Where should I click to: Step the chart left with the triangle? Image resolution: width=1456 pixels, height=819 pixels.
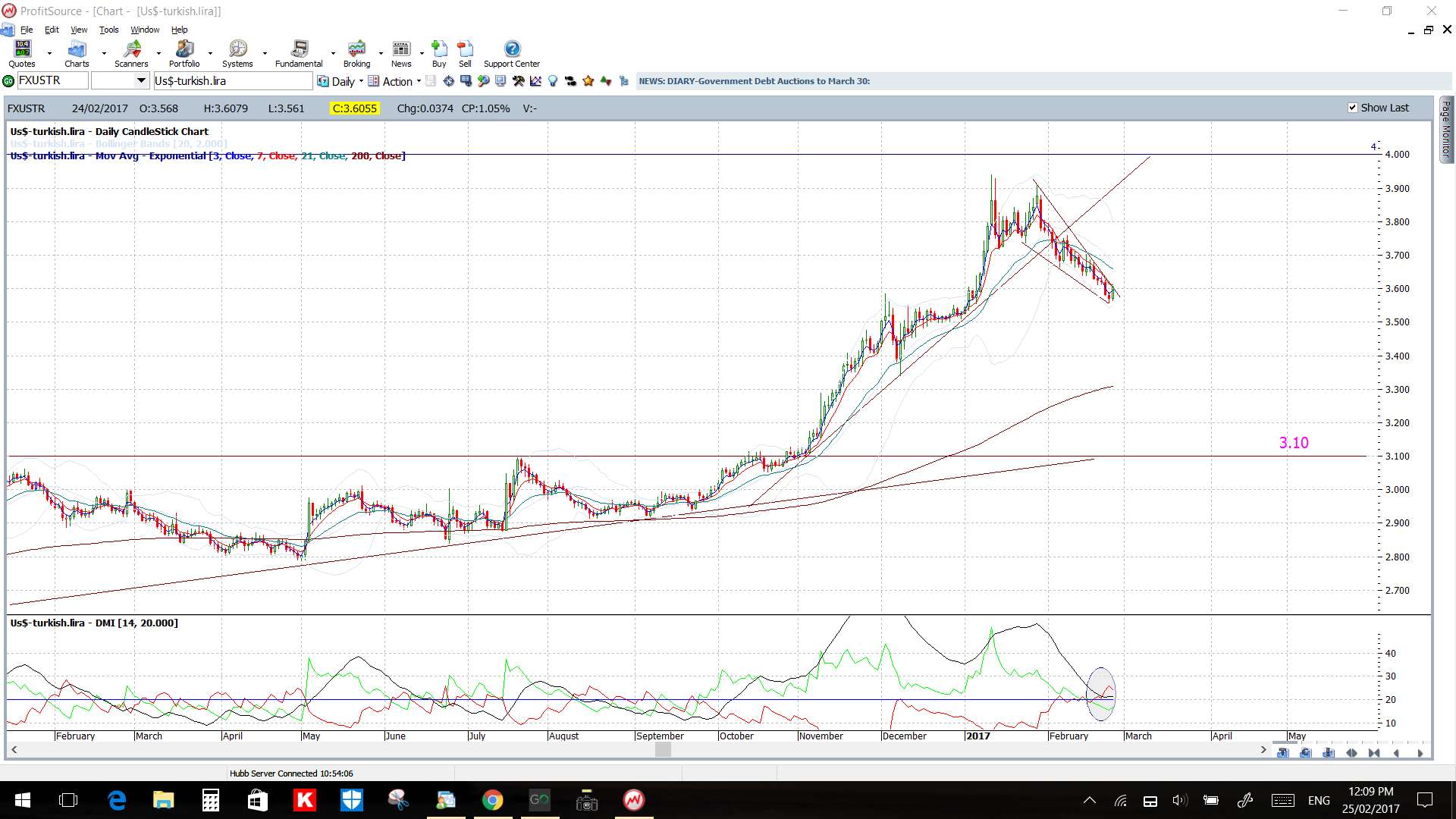click(1396, 753)
